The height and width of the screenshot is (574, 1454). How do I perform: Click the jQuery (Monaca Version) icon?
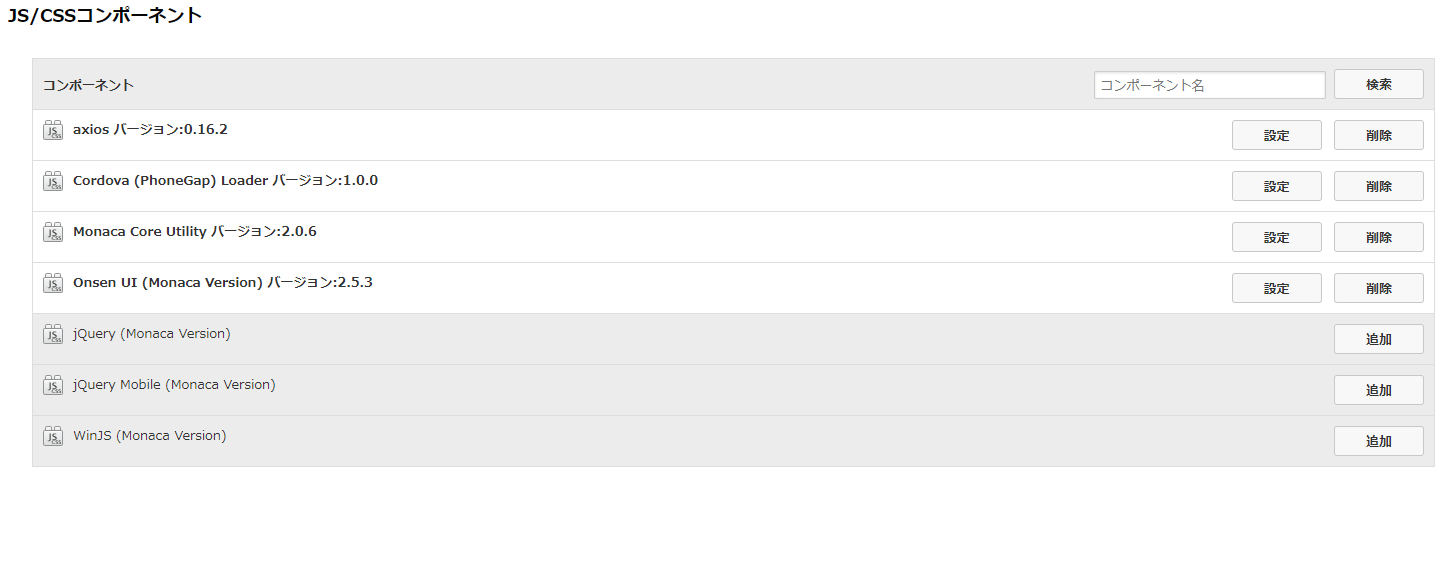pos(53,334)
